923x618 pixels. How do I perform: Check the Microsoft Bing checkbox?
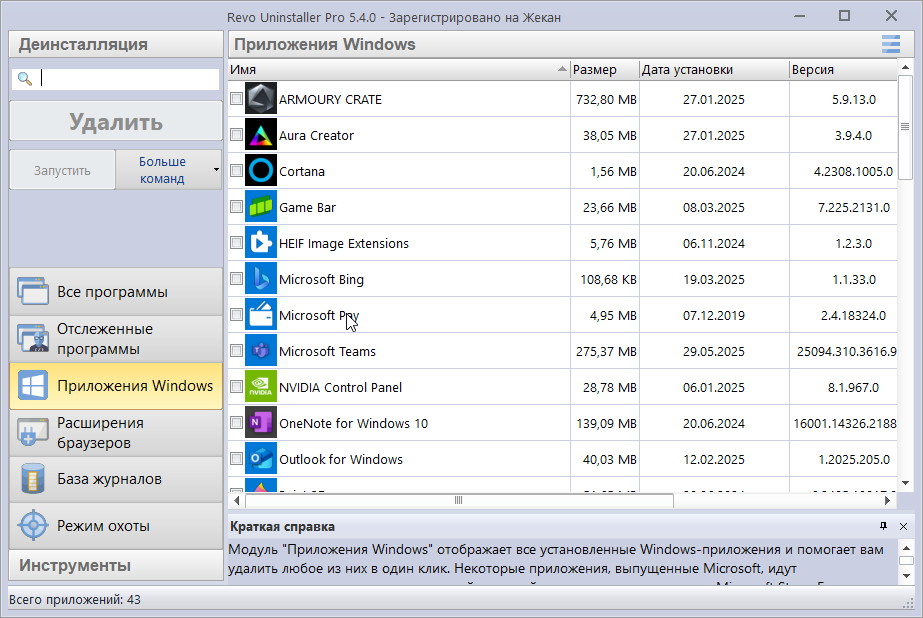click(x=236, y=278)
